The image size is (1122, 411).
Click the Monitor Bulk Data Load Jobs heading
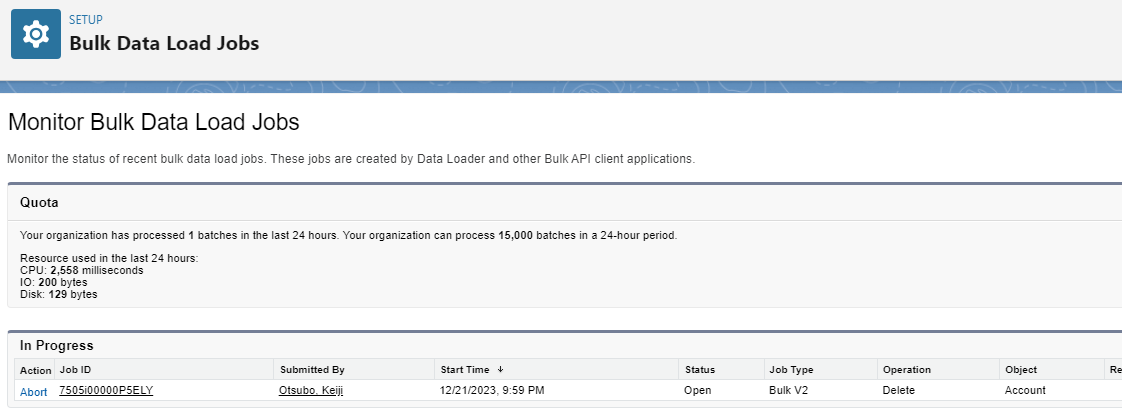154,122
